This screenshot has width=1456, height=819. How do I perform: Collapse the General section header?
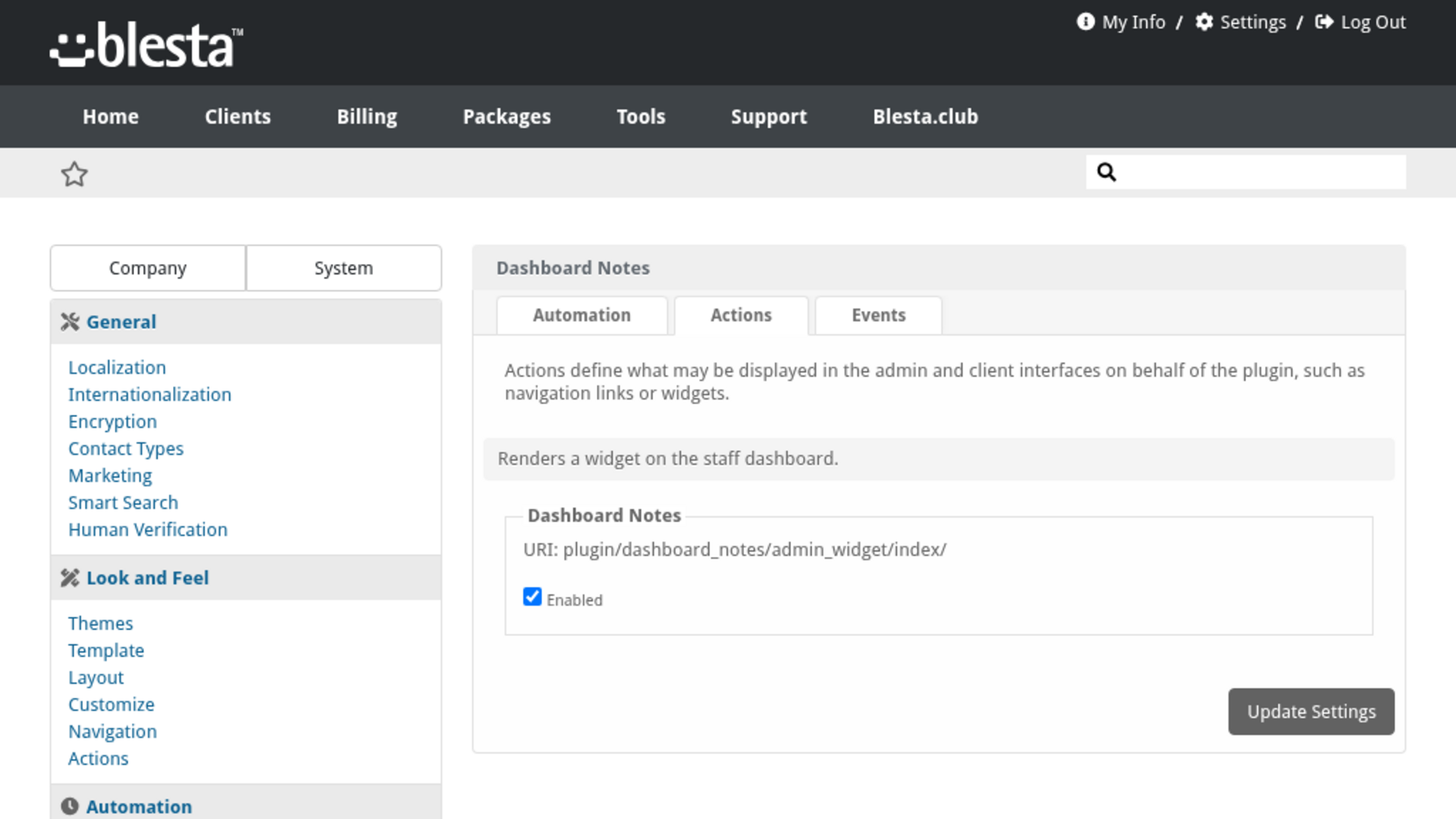(246, 322)
